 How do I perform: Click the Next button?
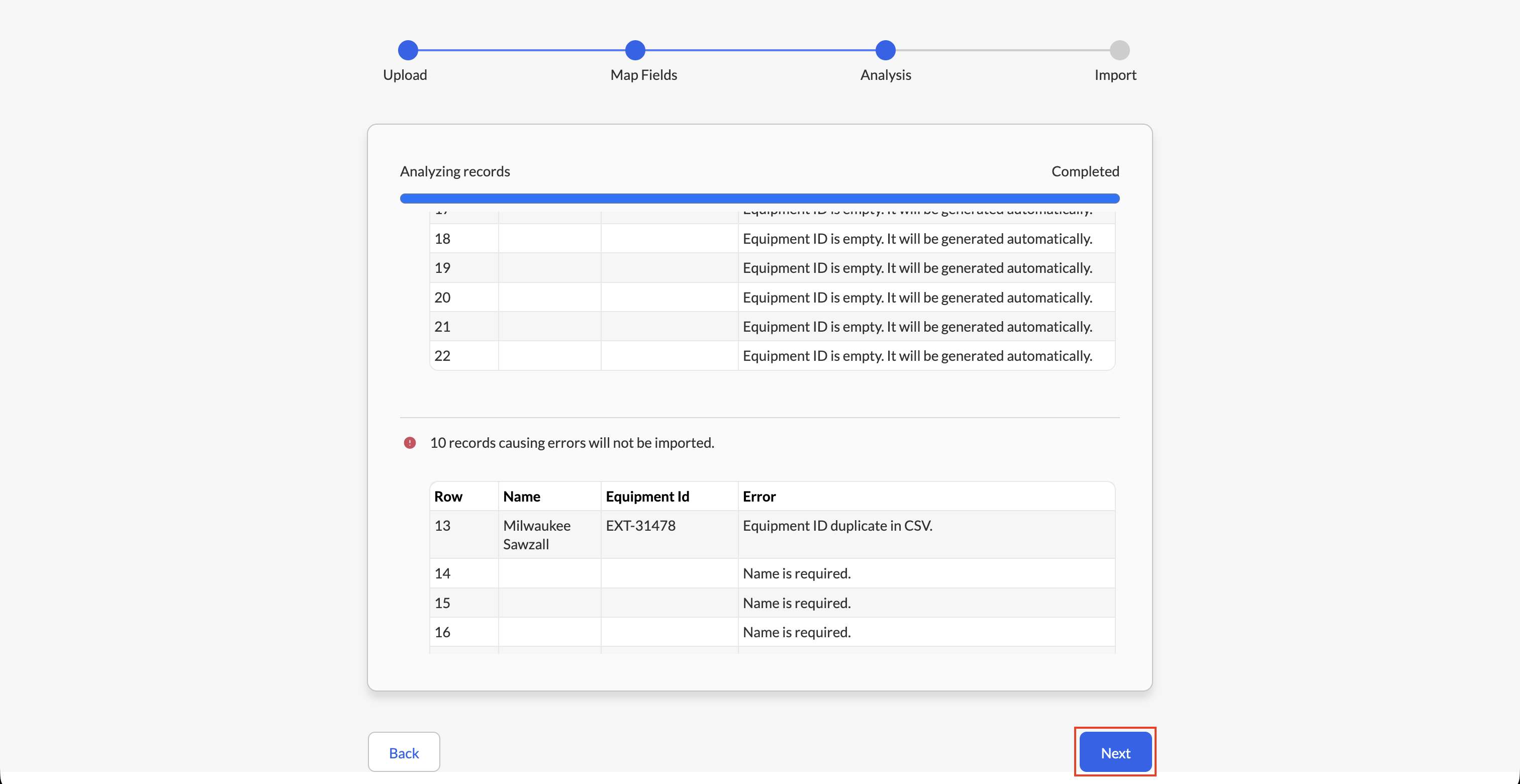(x=1115, y=752)
